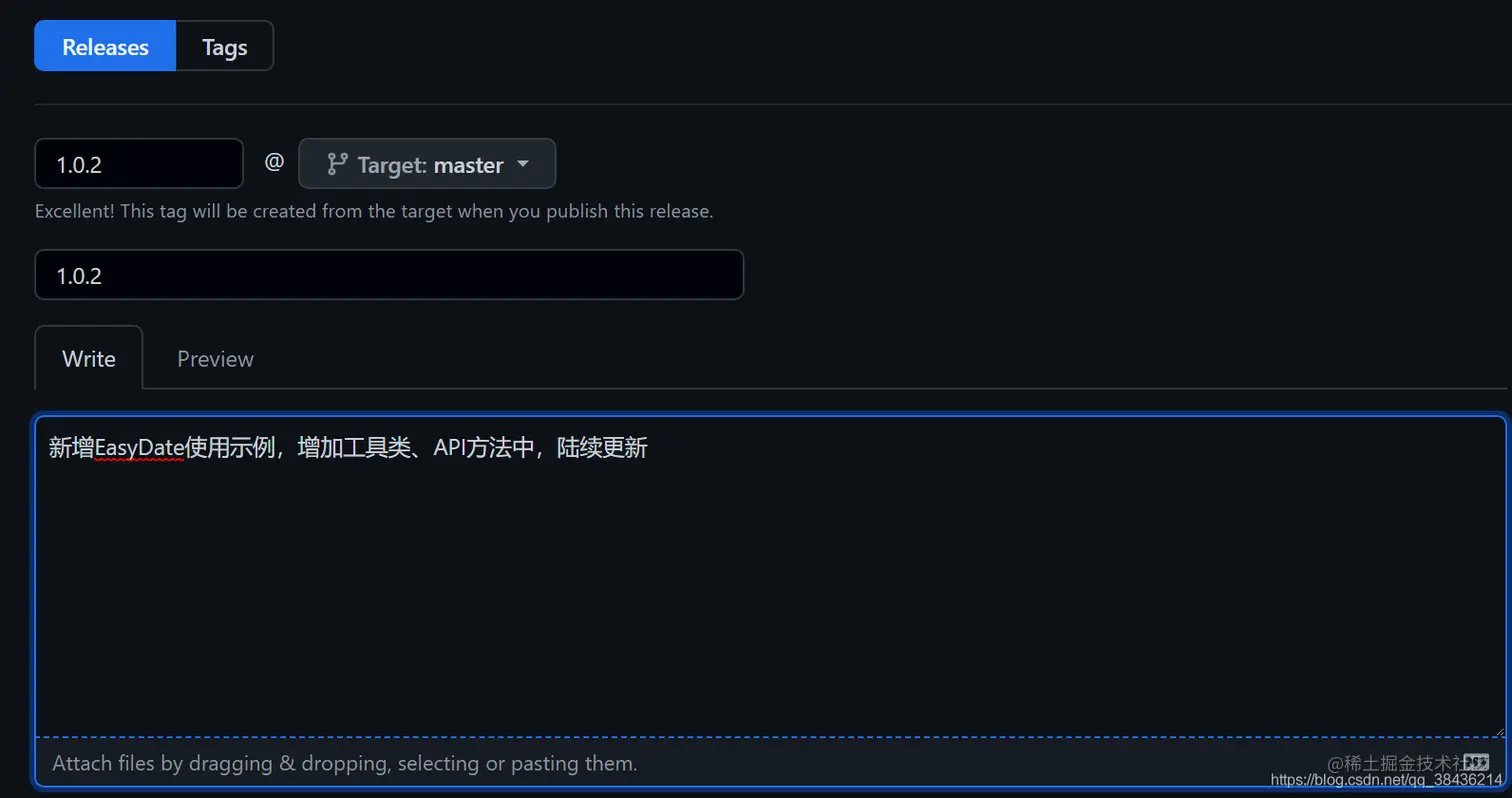Click the Attach files drop area
This screenshot has height=798, width=1512.
pyautogui.click(x=770, y=763)
